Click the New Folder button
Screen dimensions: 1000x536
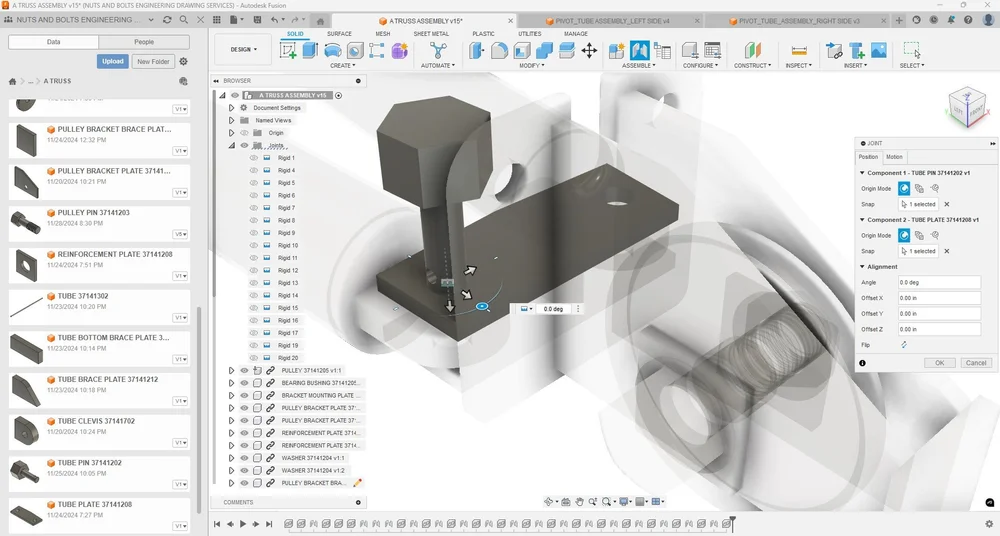click(x=153, y=61)
